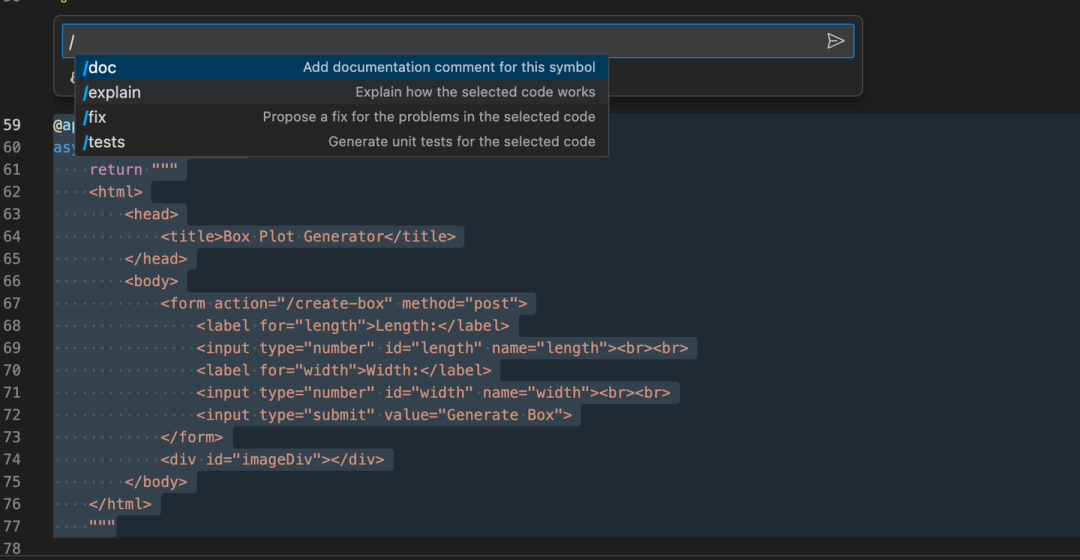1080x560 pixels.
Task: Click inside the inline chat input field
Action: (440, 41)
